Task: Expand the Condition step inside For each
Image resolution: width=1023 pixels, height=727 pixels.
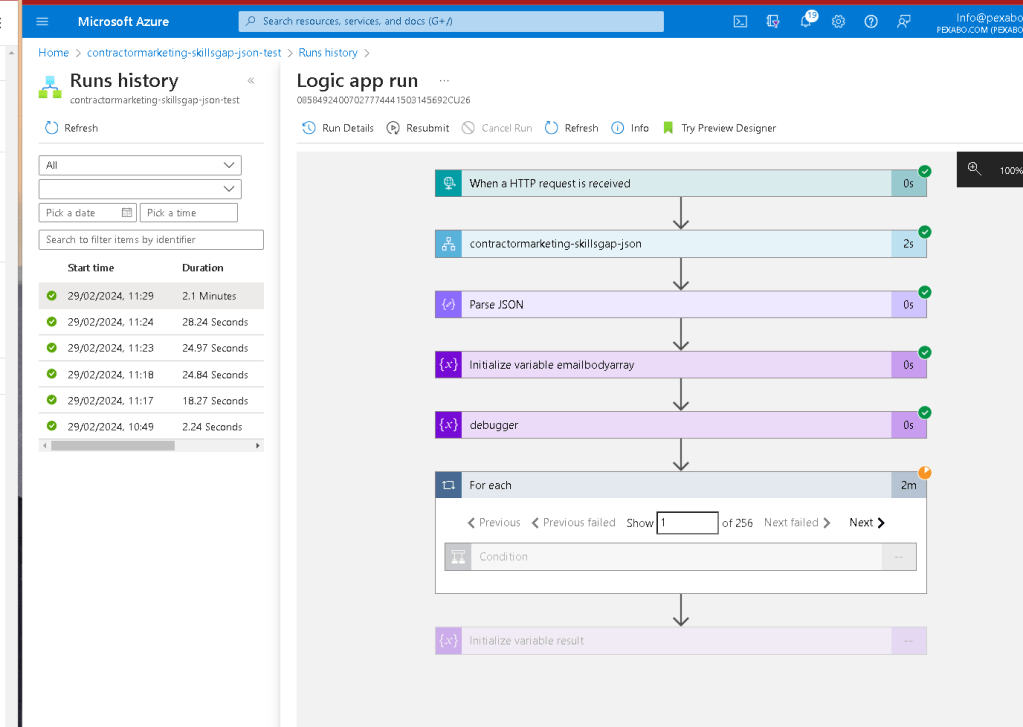Action: 680,557
